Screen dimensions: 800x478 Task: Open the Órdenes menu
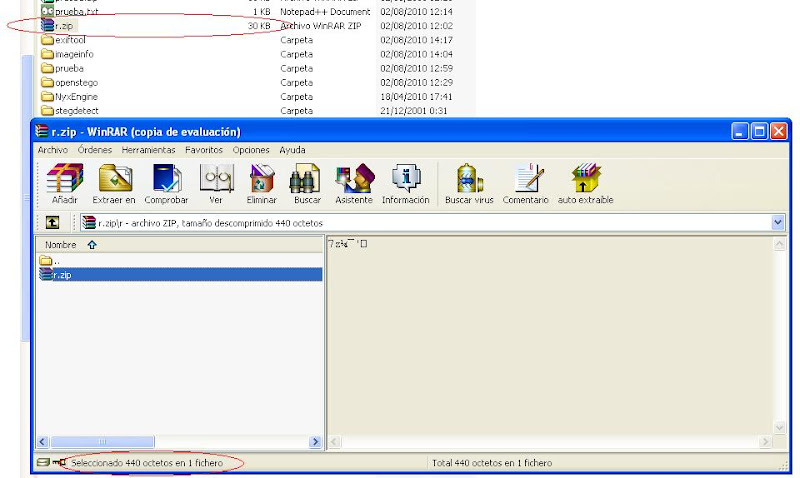tap(94, 150)
